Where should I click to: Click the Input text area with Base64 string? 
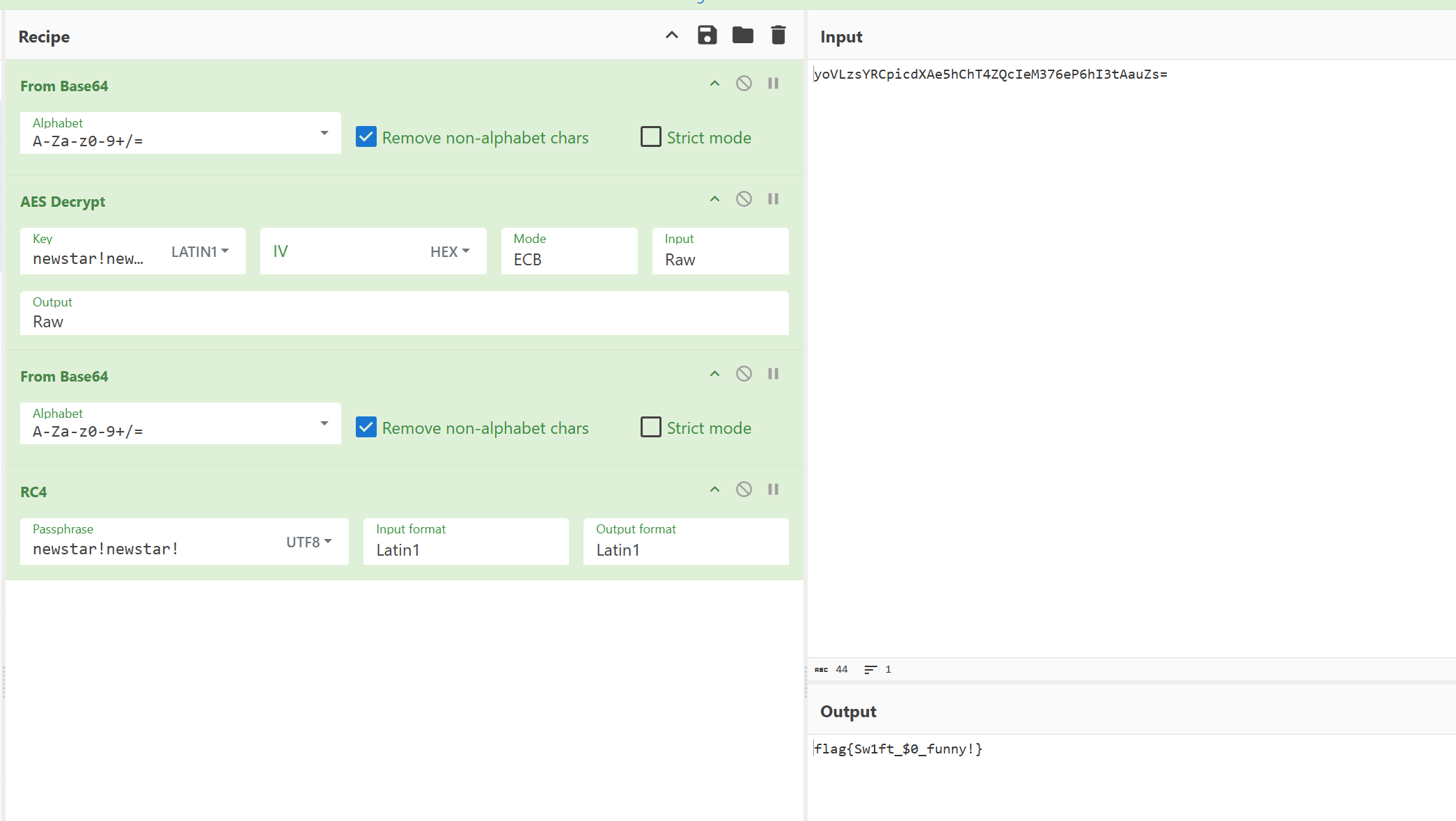[990, 75]
